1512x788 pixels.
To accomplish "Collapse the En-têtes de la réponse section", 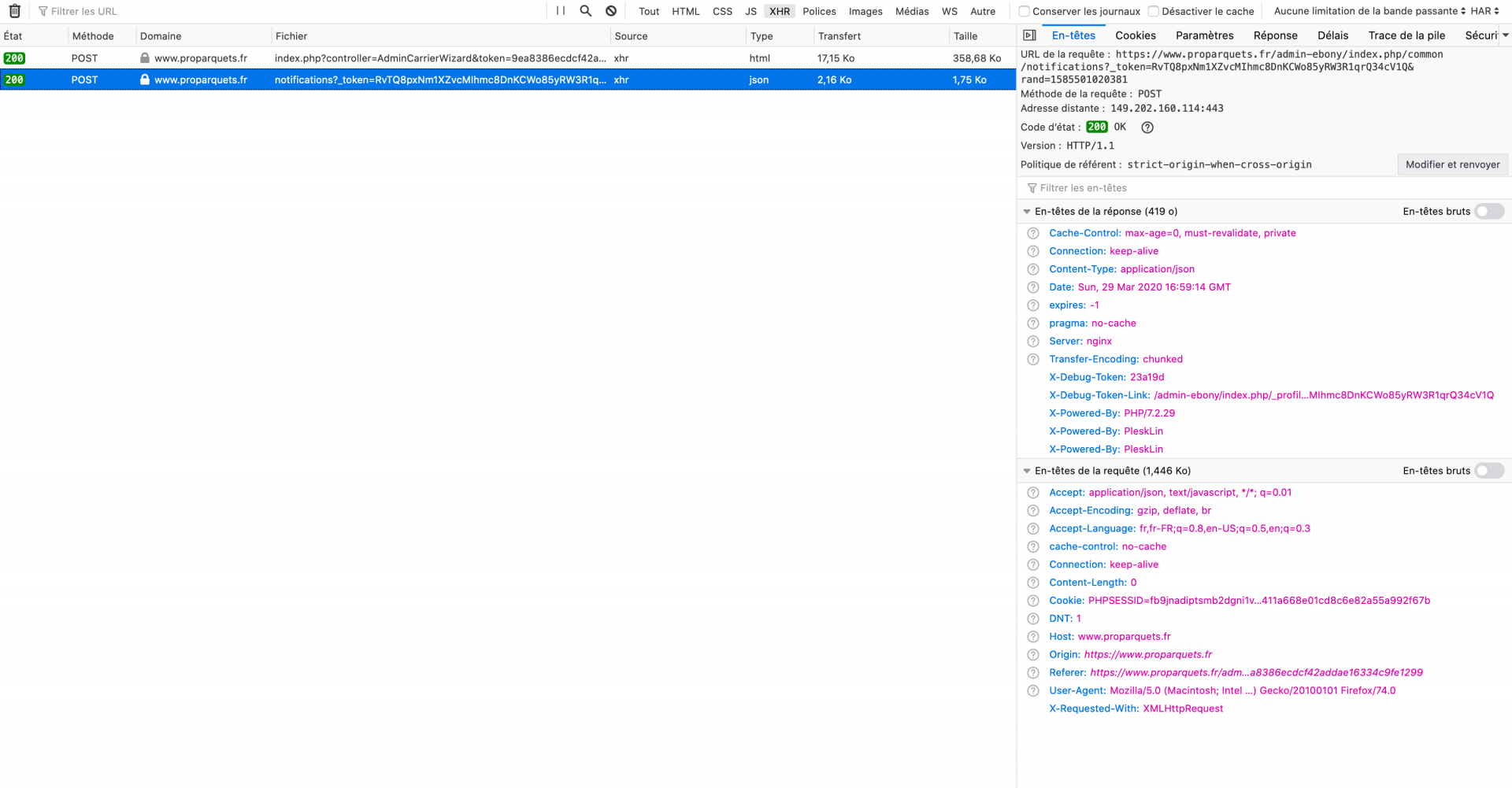I will (x=1027, y=211).
